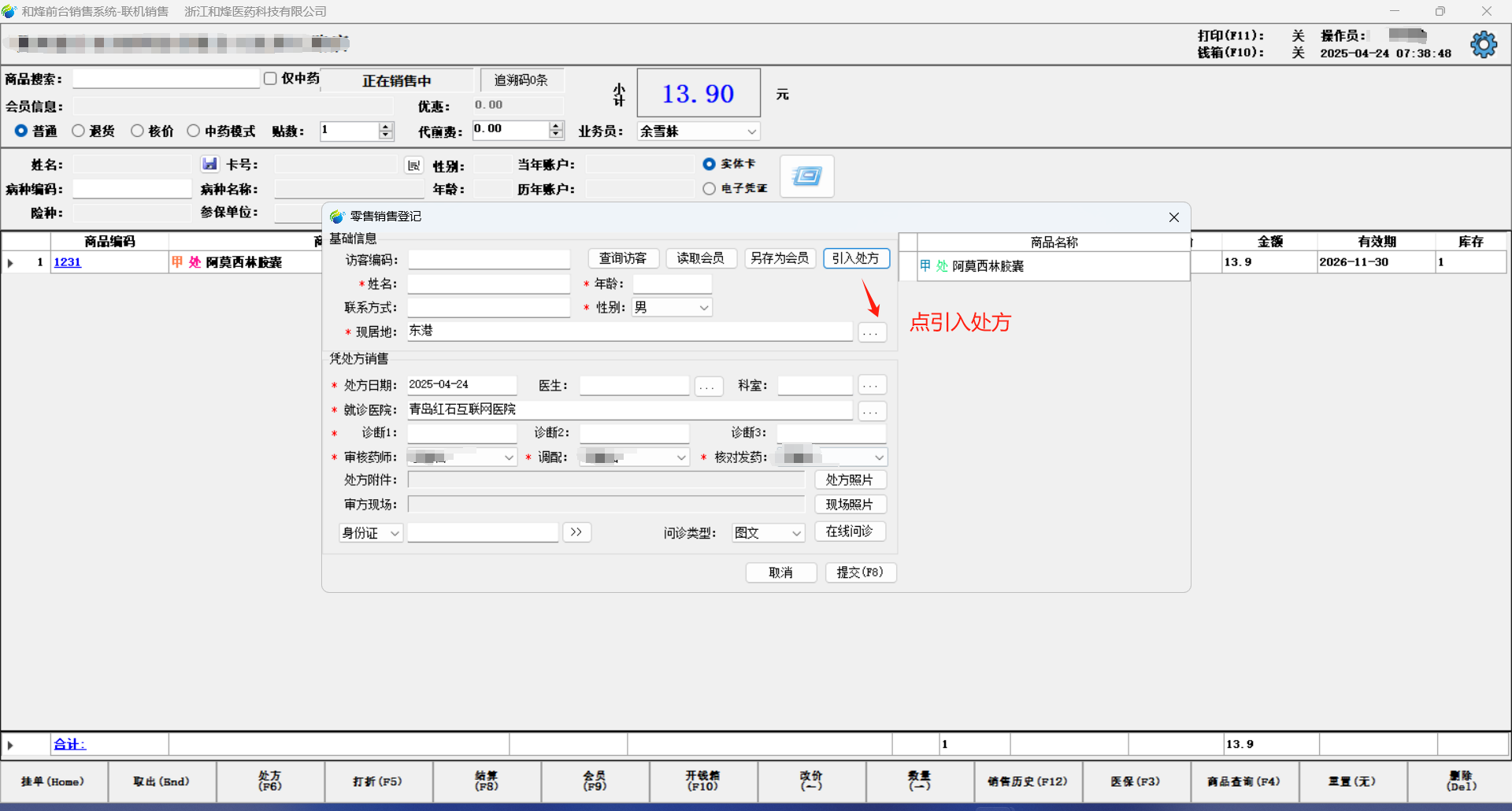Close the 零售销售登记 dialog
The height and width of the screenshot is (811, 1512).
click(x=1173, y=217)
